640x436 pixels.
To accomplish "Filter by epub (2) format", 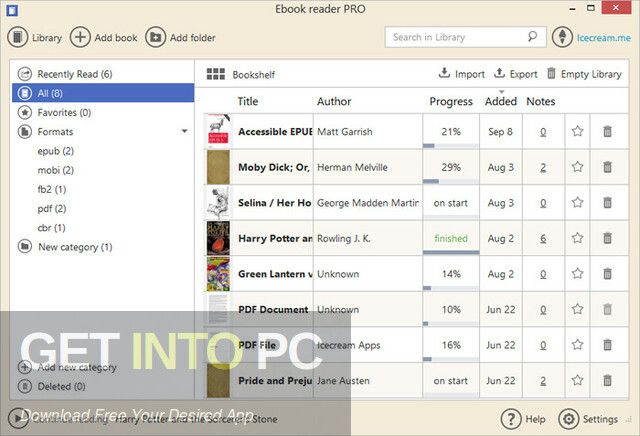I will coord(56,151).
